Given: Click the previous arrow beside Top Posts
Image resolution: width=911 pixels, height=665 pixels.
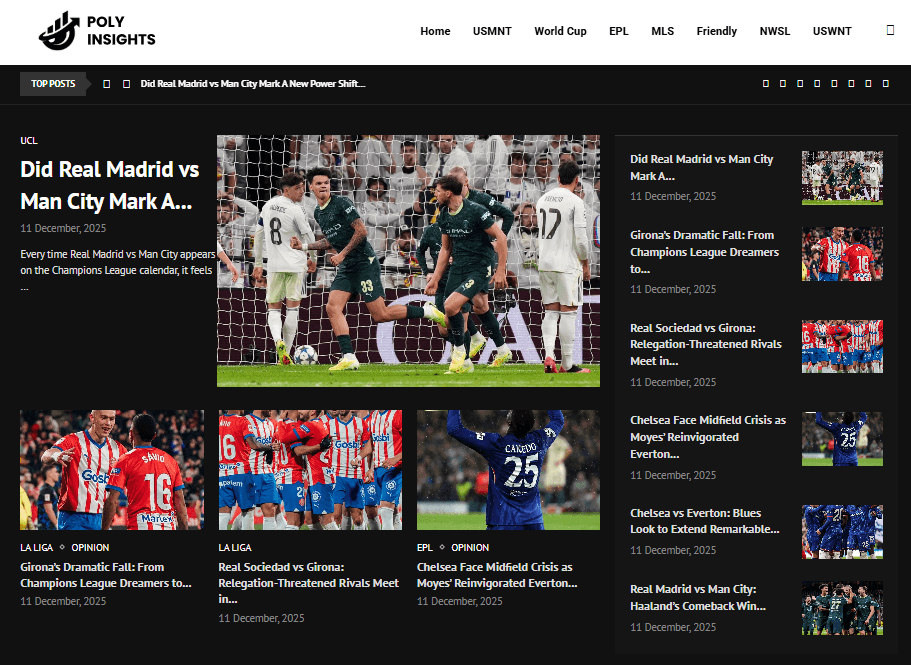Looking at the screenshot, I should click(107, 84).
